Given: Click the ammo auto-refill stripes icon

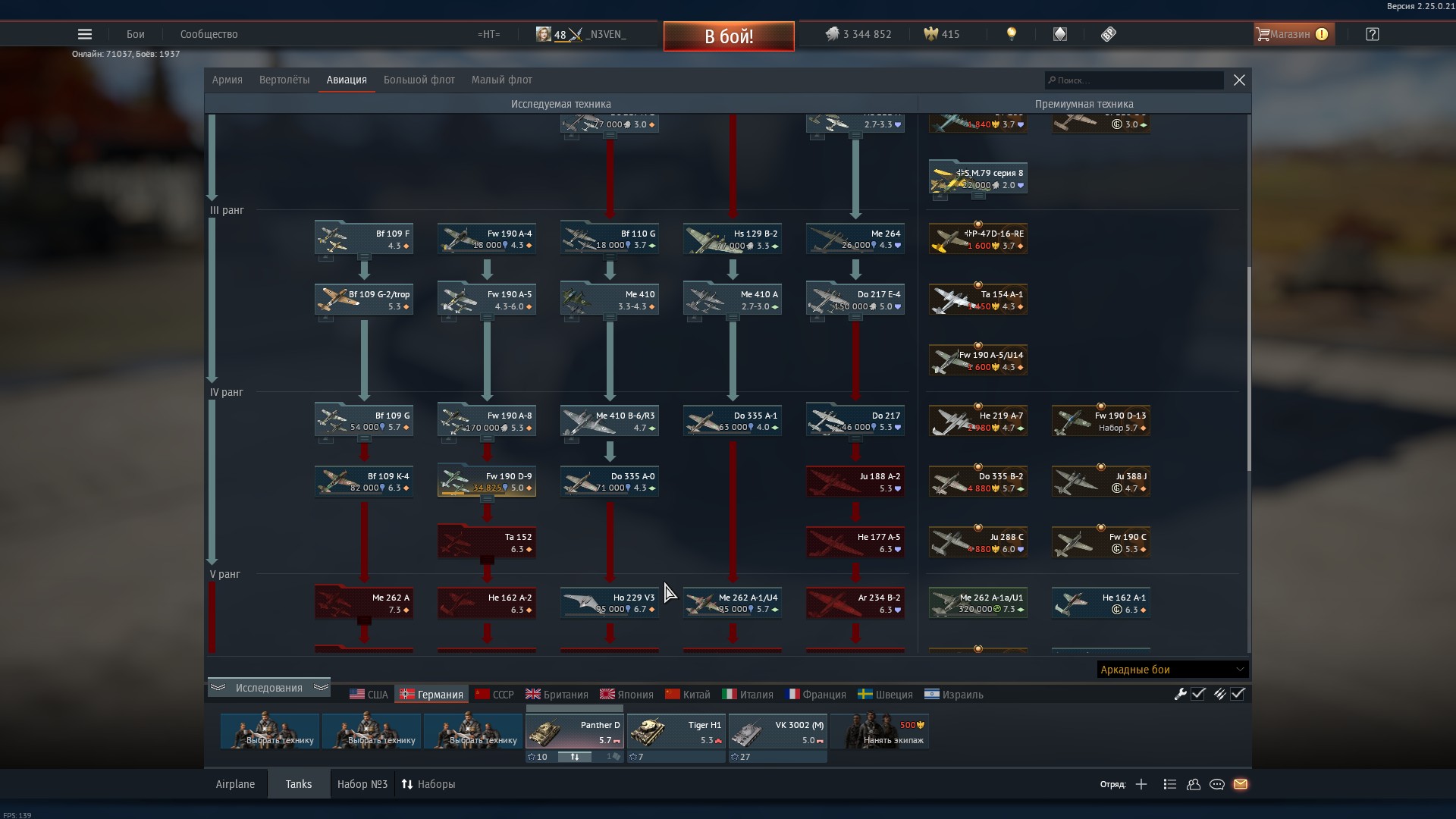Looking at the screenshot, I should pos(1219,694).
